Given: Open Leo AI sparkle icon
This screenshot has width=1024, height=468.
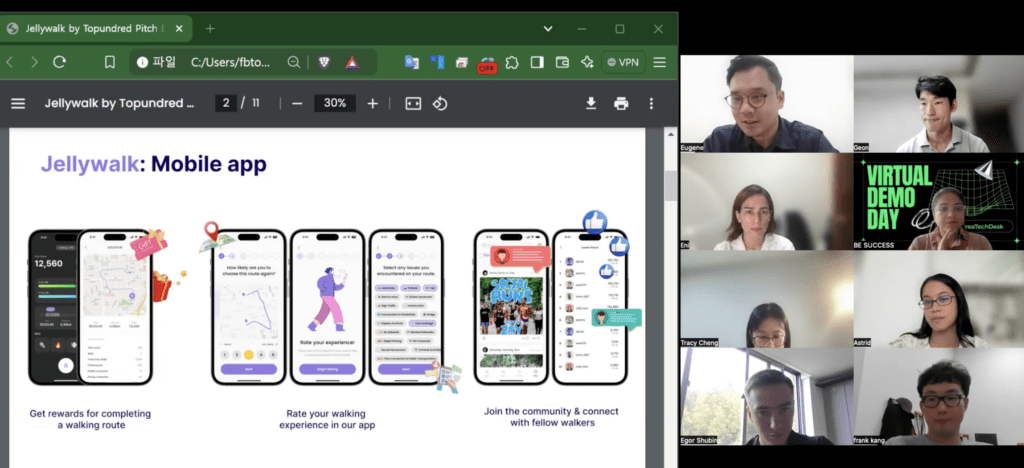Looking at the screenshot, I should tap(587, 62).
